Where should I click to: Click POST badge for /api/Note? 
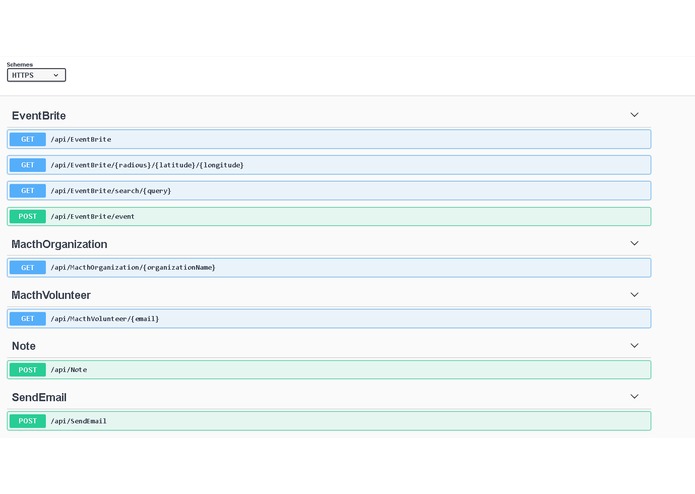tap(27, 370)
